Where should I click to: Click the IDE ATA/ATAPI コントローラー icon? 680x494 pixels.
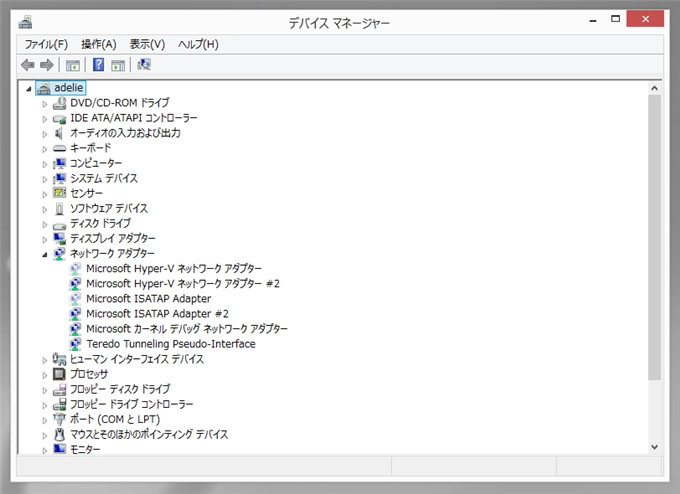point(59,118)
